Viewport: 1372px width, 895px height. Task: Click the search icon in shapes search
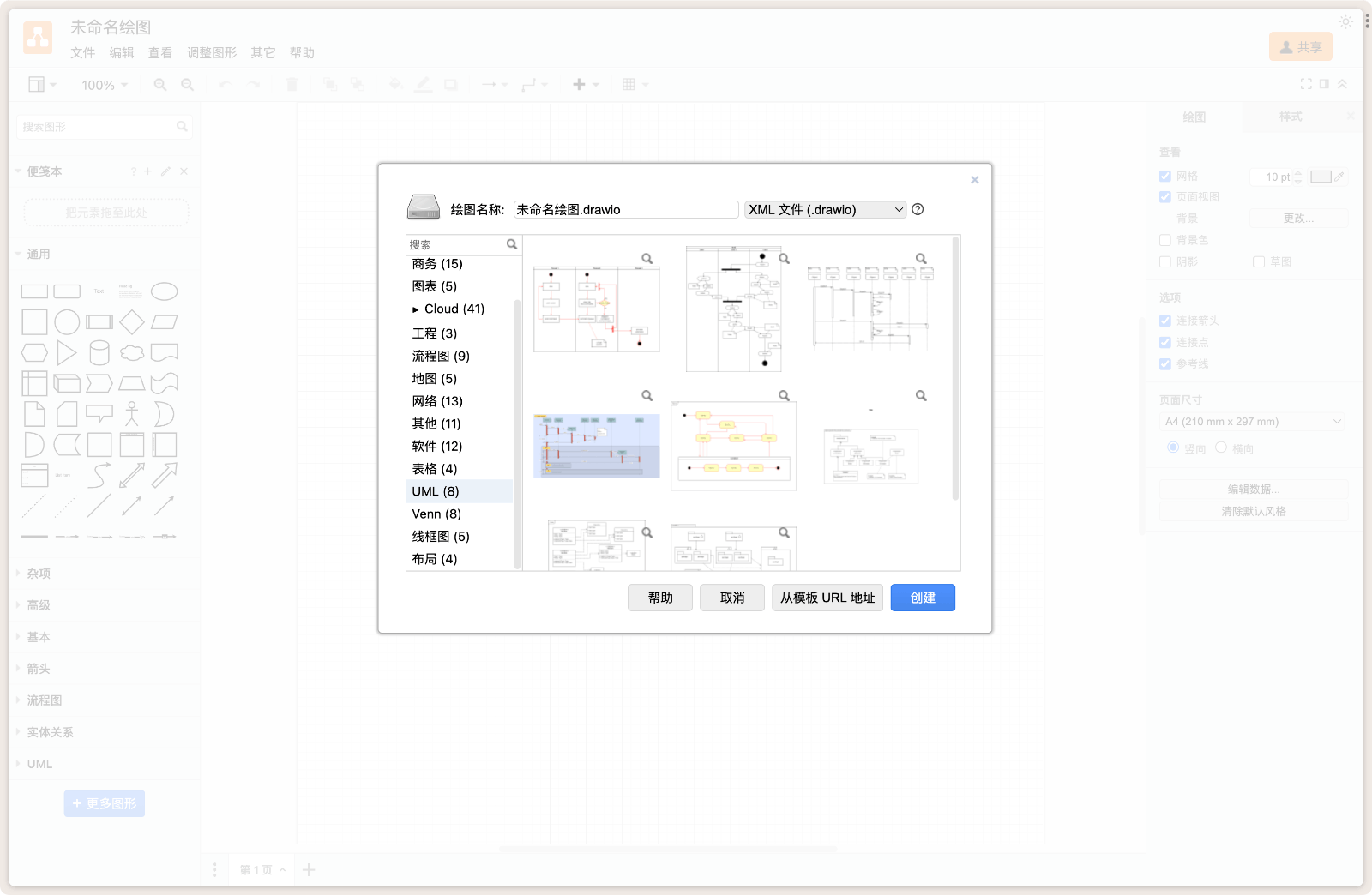182,127
